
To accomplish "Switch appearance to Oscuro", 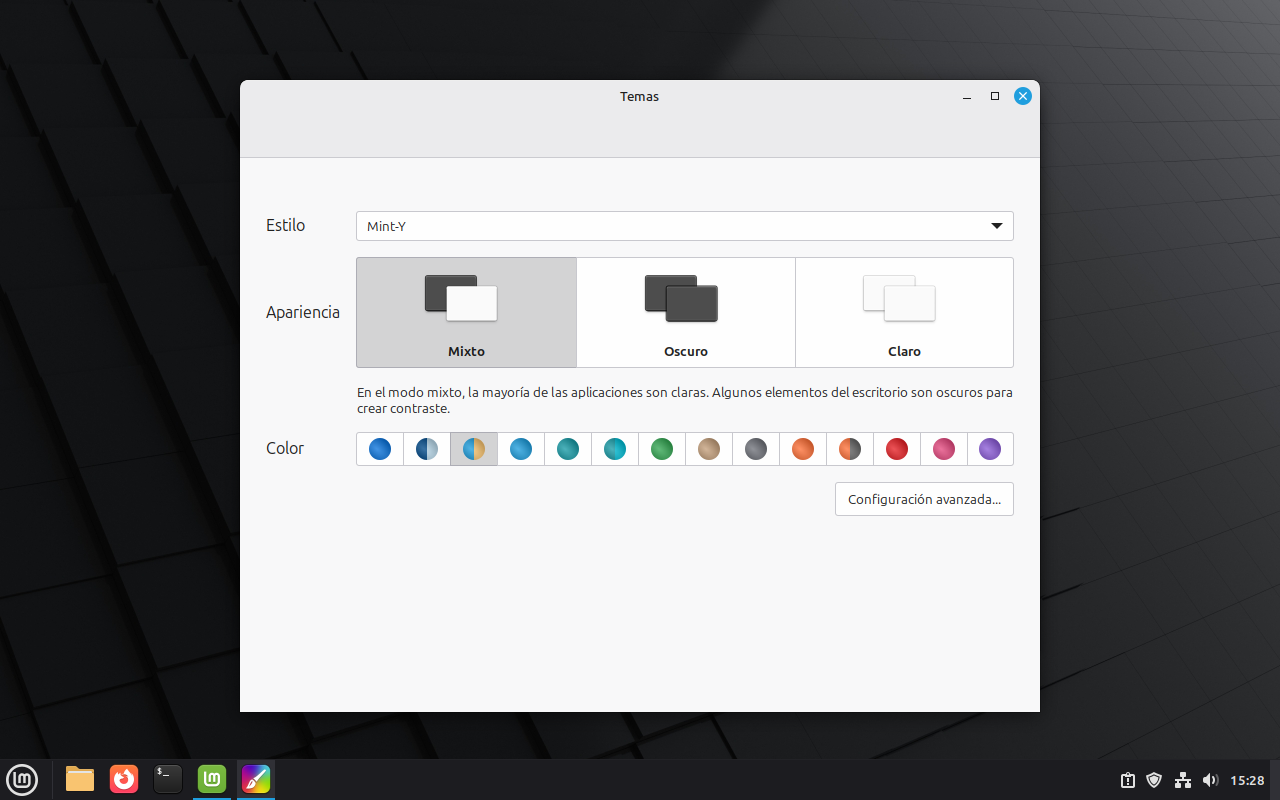I will tap(686, 312).
